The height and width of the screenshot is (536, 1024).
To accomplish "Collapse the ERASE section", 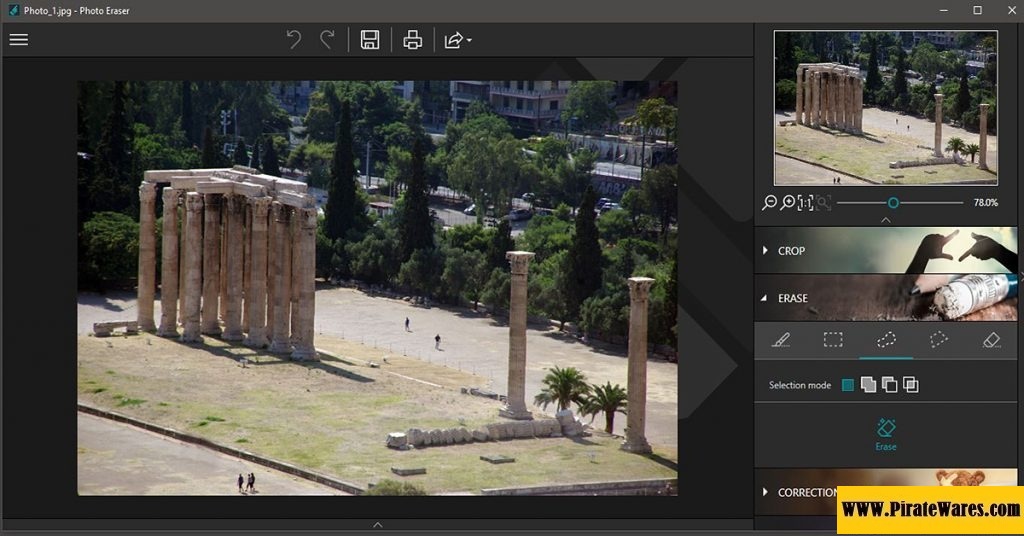I will click(x=792, y=298).
